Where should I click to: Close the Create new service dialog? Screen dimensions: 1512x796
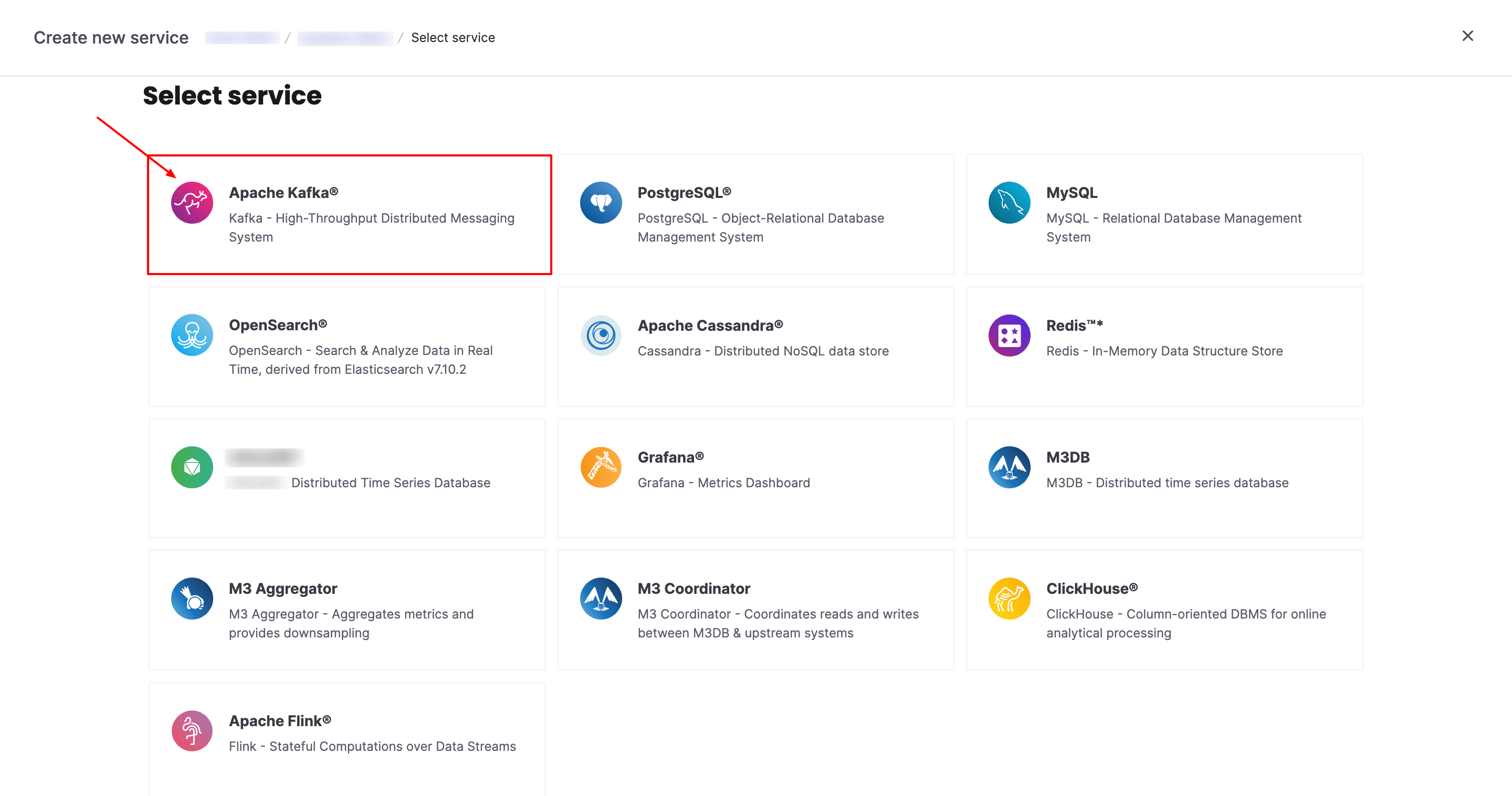(x=1467, y=36)
